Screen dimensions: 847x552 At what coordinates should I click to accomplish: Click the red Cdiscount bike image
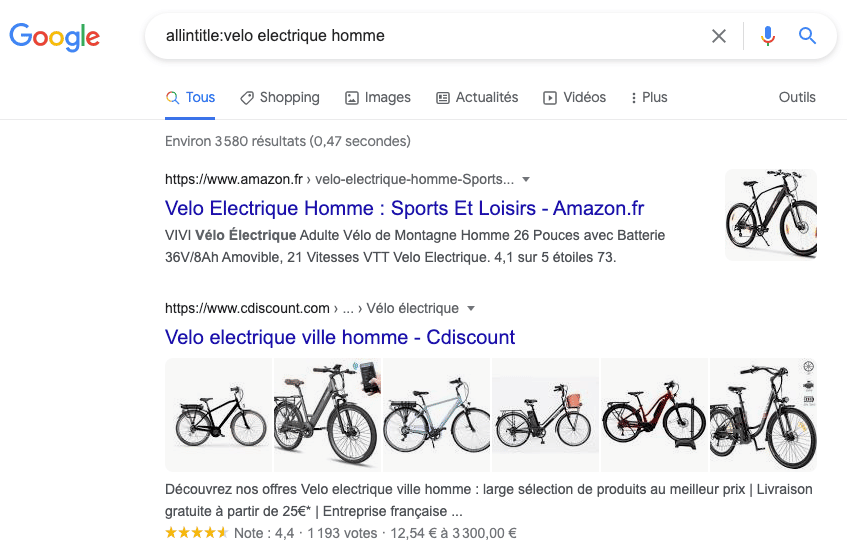tap(654, 415)
